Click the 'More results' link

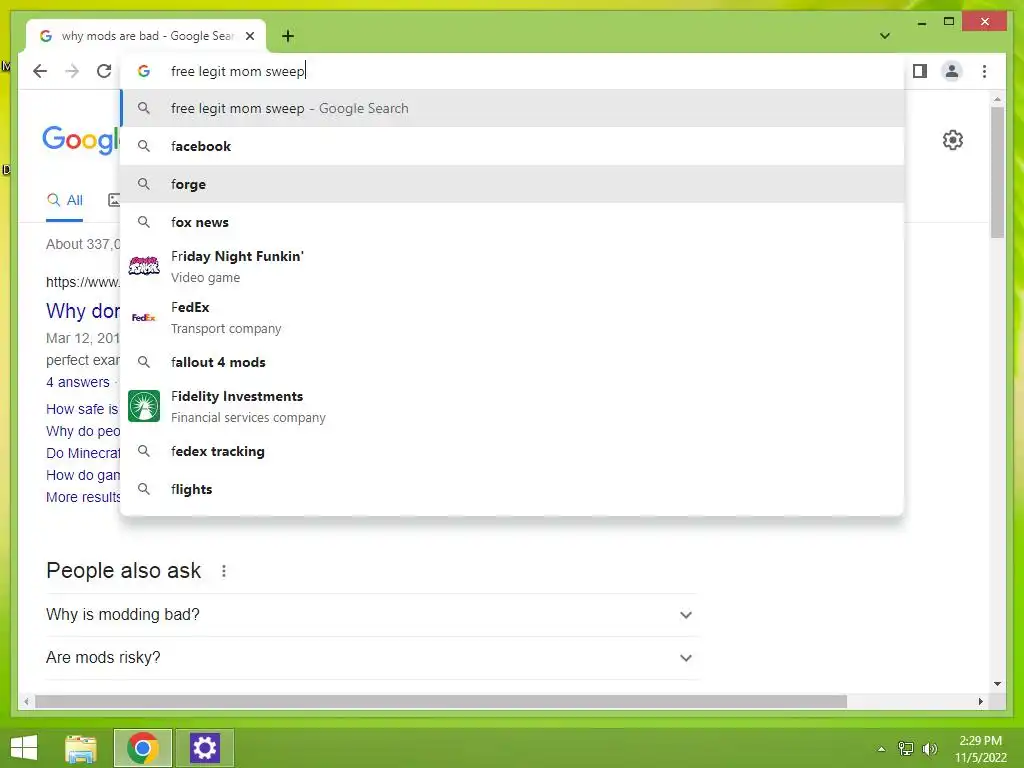[83, 497]
